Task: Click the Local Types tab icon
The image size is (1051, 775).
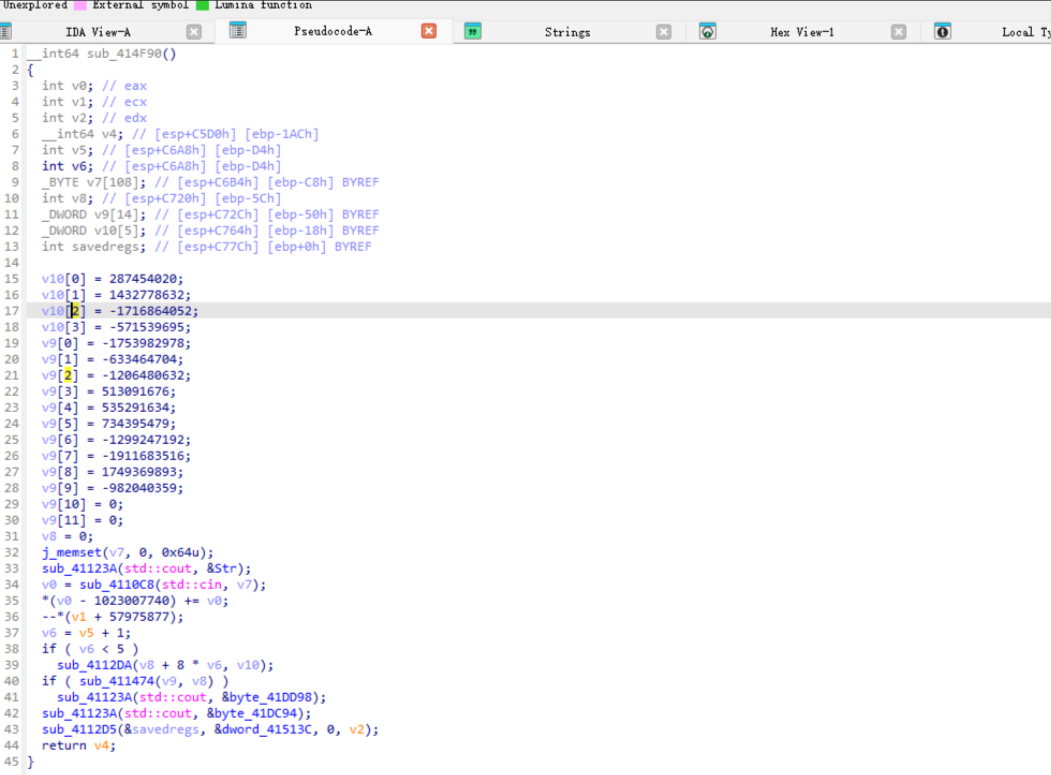Action: pos(942,31)
